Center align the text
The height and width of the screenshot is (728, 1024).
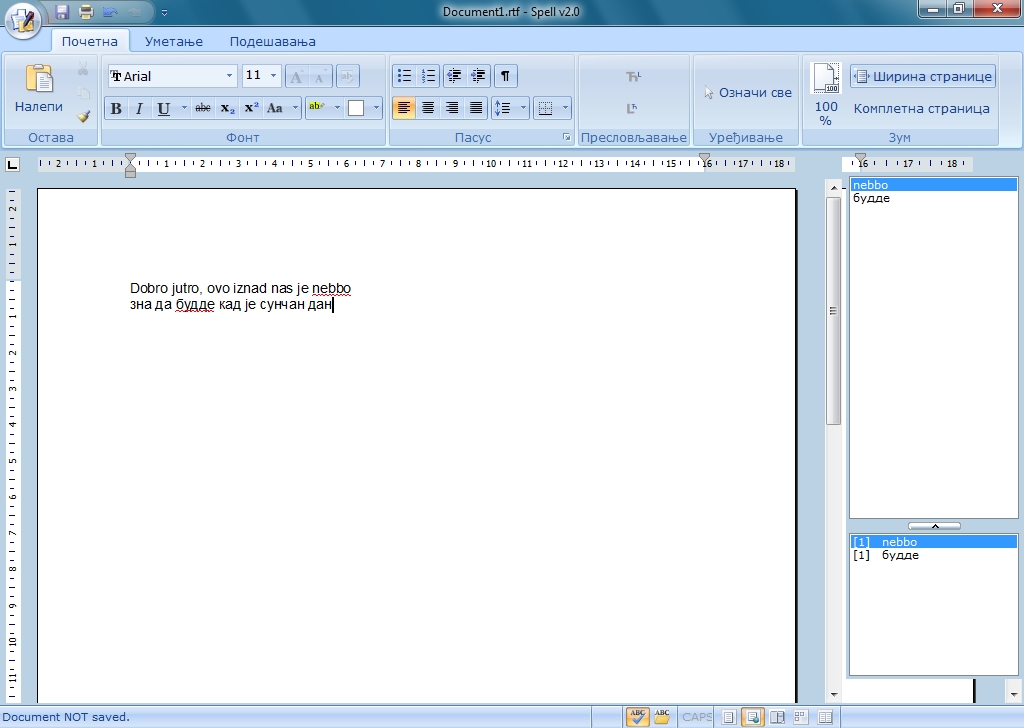tap(428, 108)
